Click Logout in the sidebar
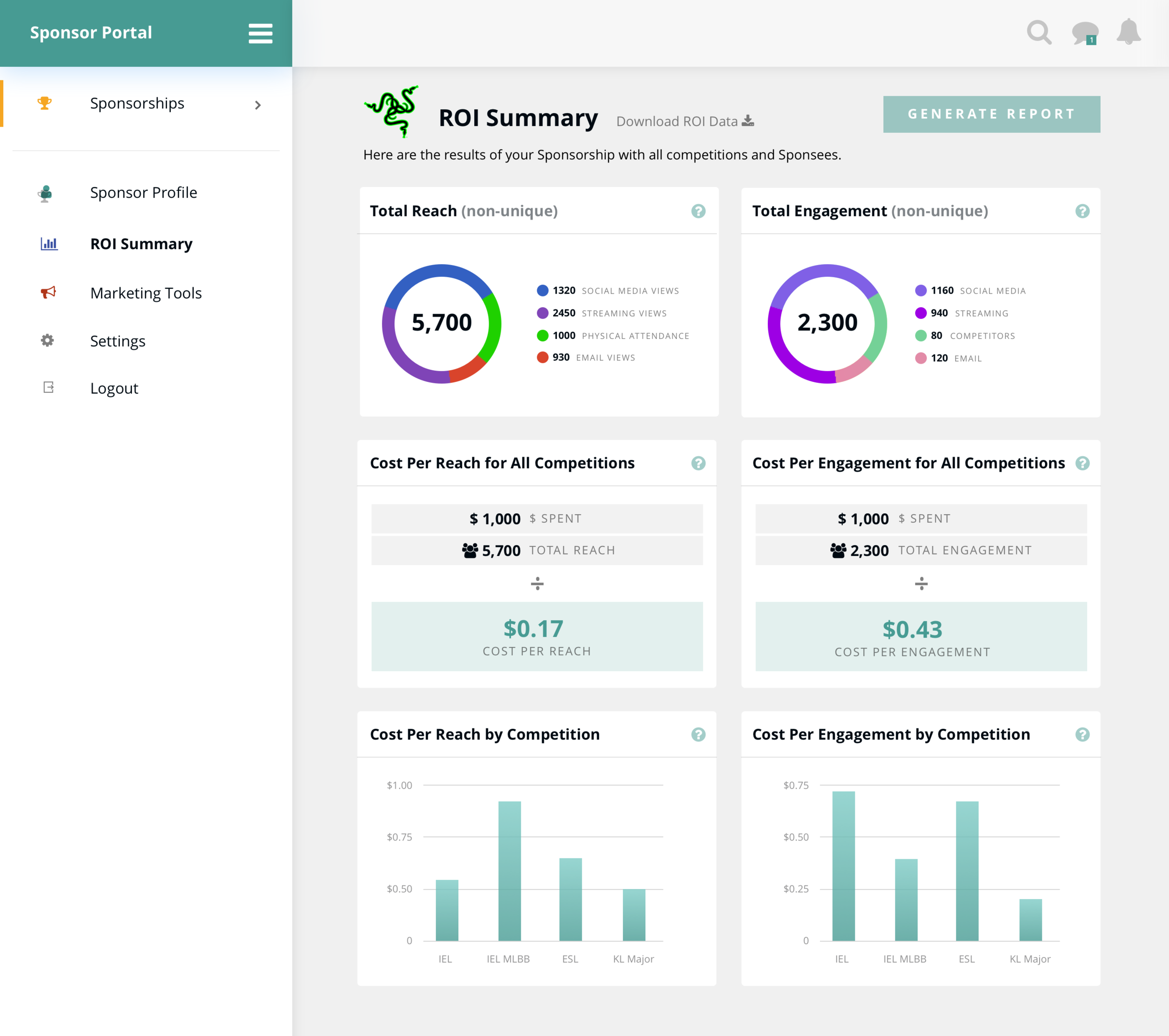 pos(115,389)
